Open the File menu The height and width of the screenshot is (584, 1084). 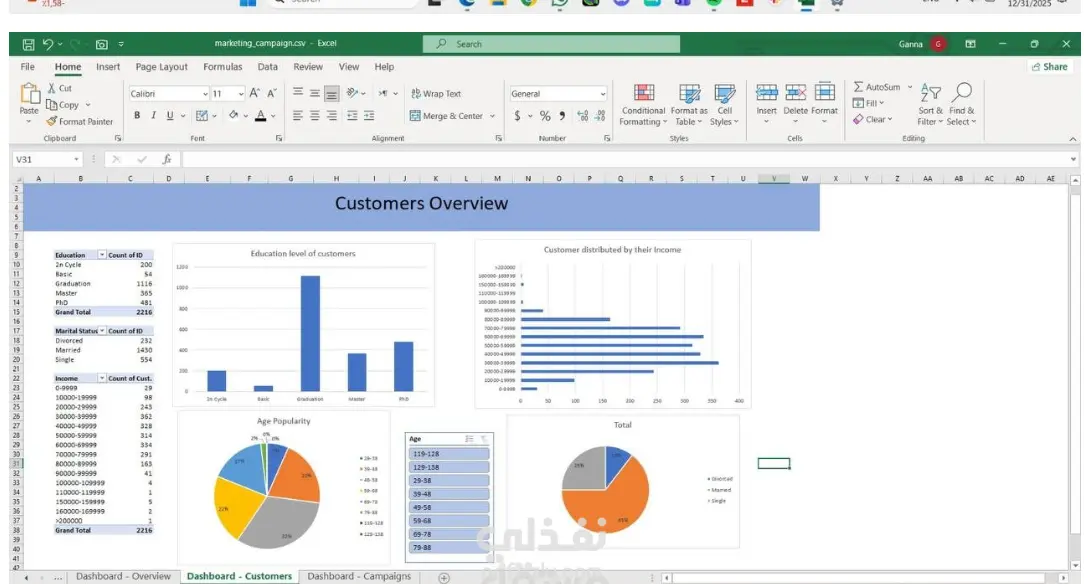coord(28,67)
